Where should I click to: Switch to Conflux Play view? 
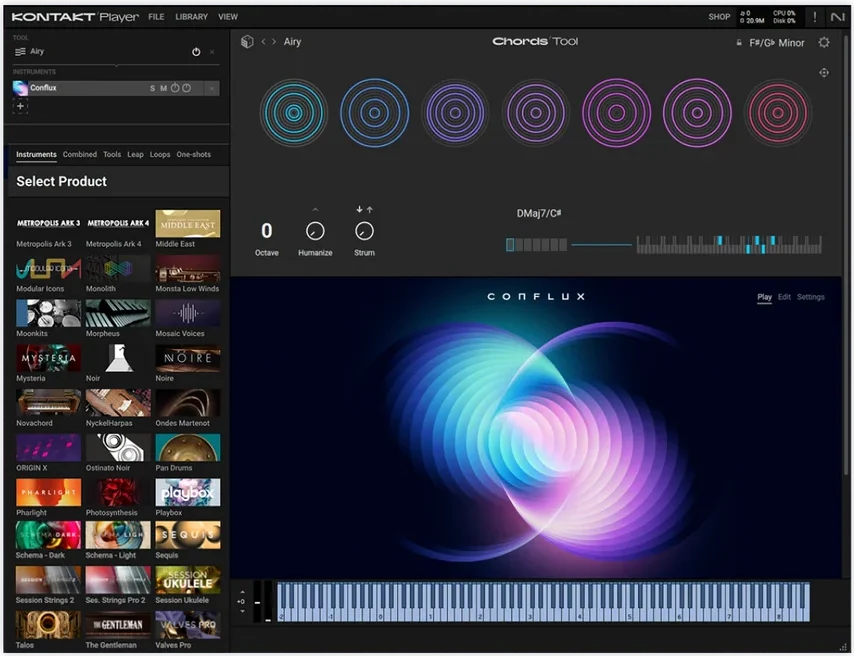coord(764,297)
